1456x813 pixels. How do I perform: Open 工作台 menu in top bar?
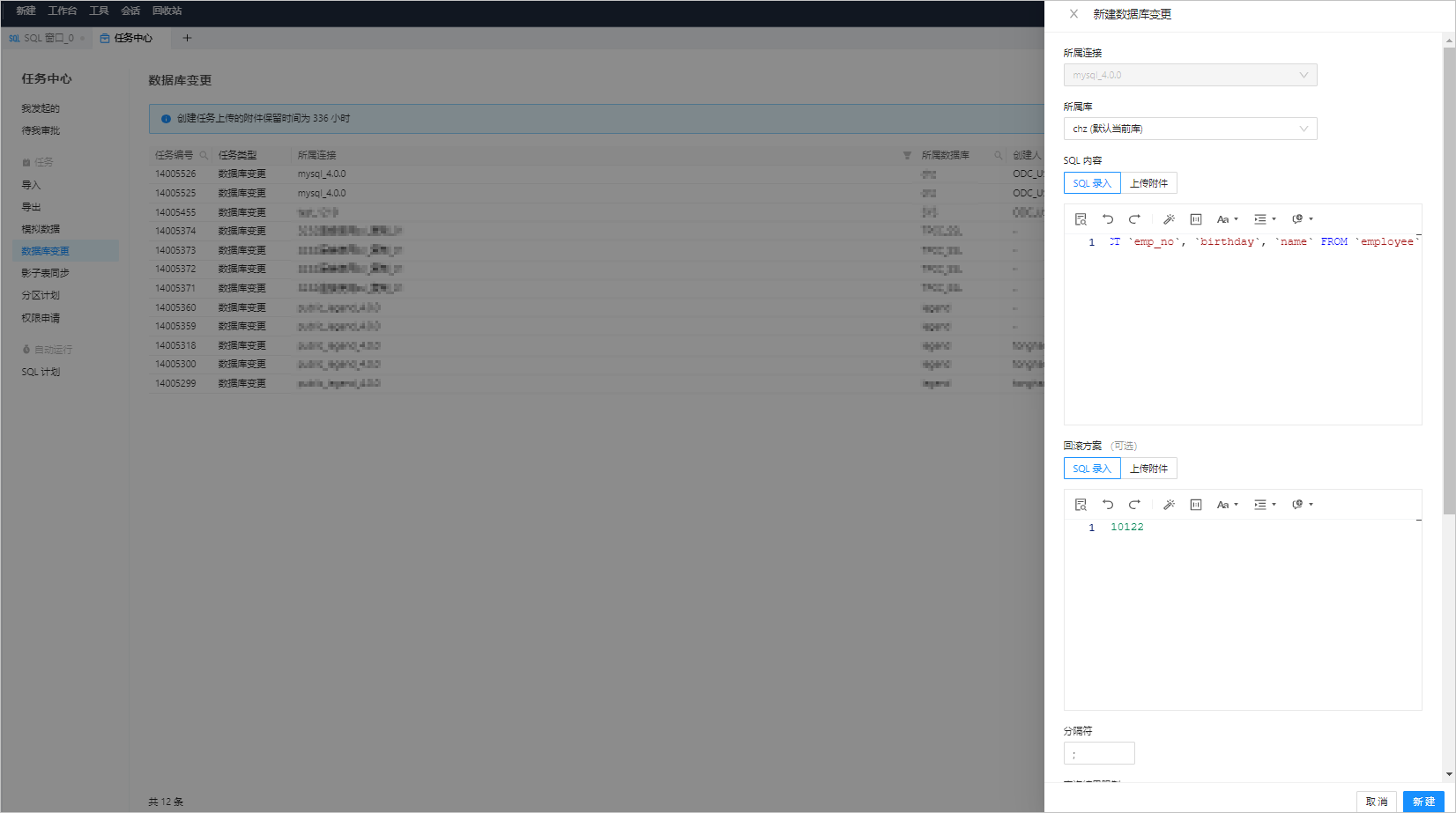pyautogui.click(x=62, y=11)
